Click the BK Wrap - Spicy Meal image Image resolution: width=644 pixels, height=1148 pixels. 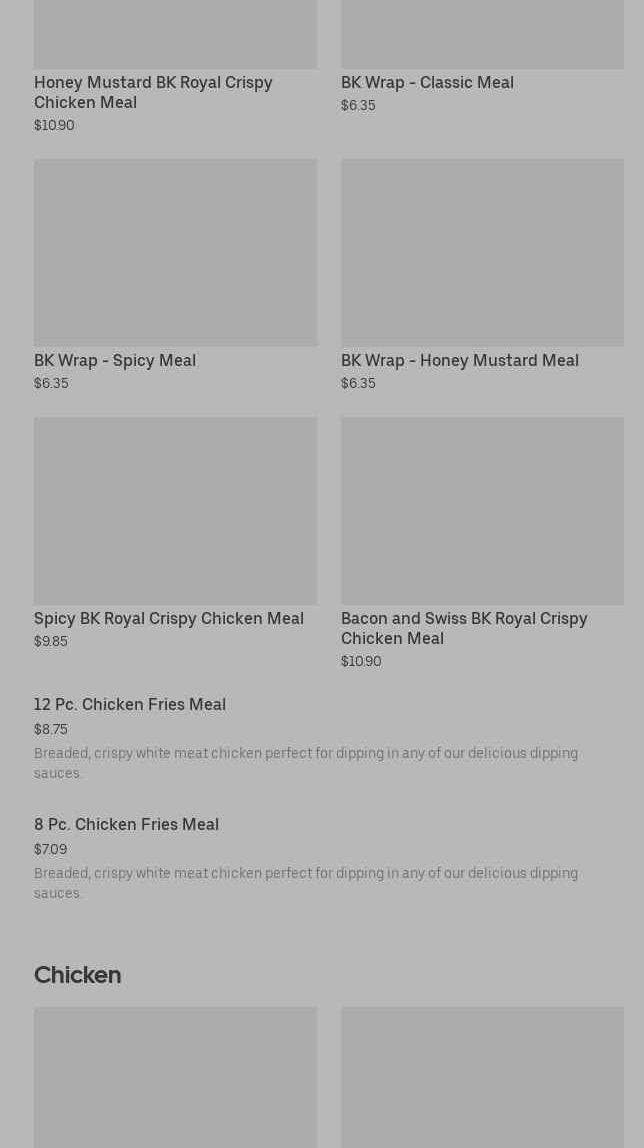pyautogui.click(x=176, y=253)
